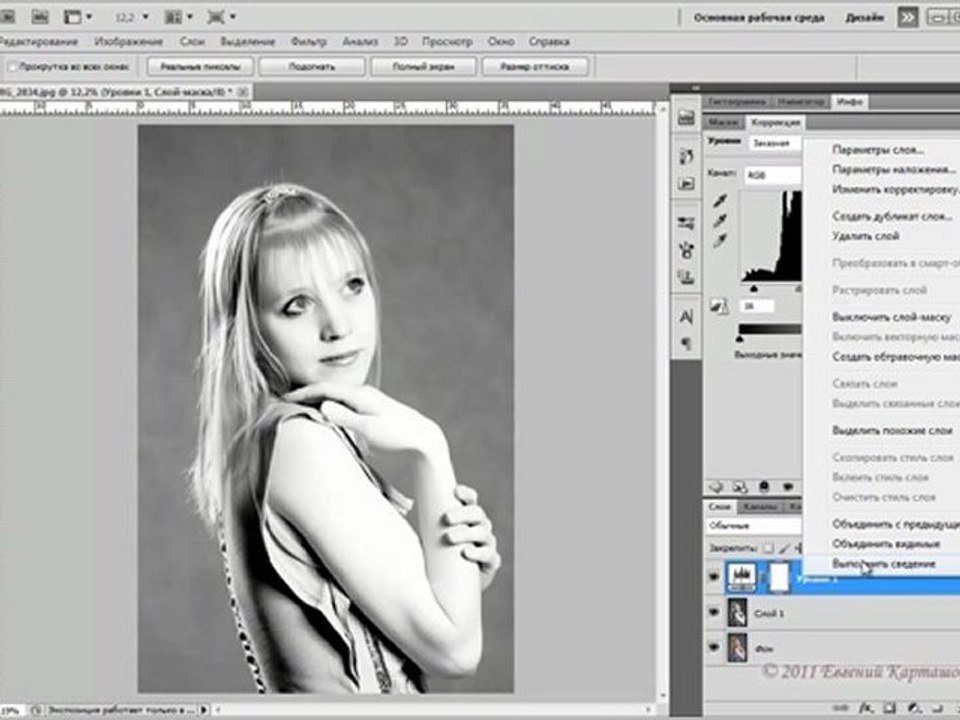The height and width of the screenshot is (720, 960).
Task: Click the calculate accurate histogram warning icon
Action: coord(719,306)
